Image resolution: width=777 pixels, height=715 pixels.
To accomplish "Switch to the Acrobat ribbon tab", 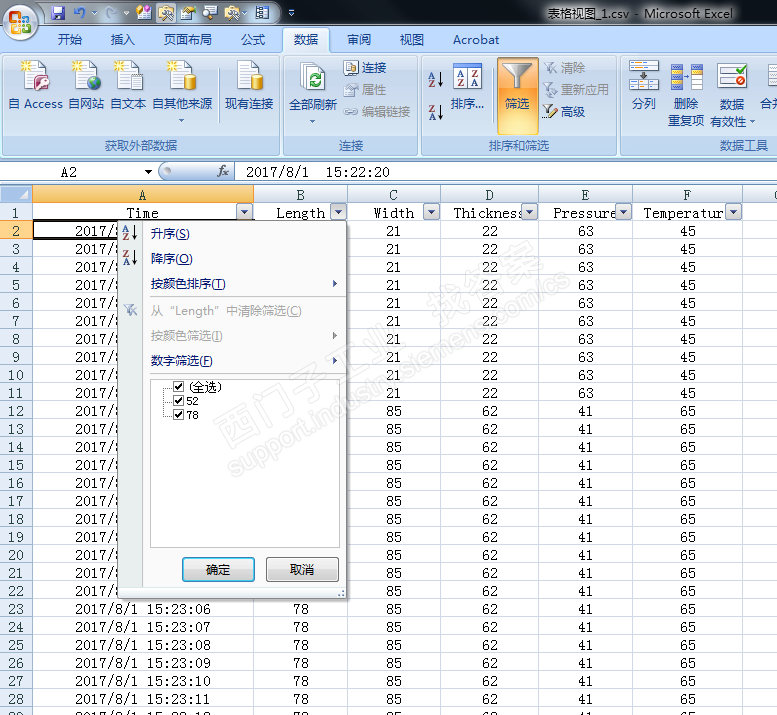I will 476,40.
